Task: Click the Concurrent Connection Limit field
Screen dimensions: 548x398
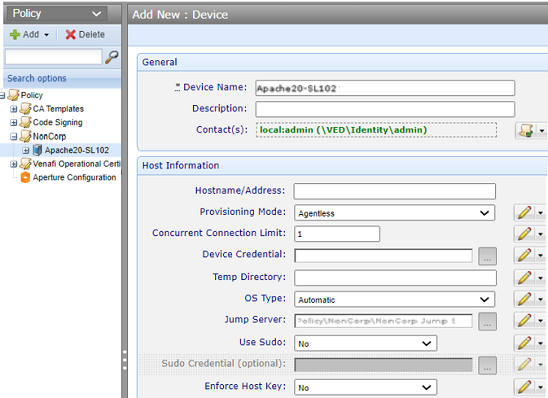Action: point(337,234)
